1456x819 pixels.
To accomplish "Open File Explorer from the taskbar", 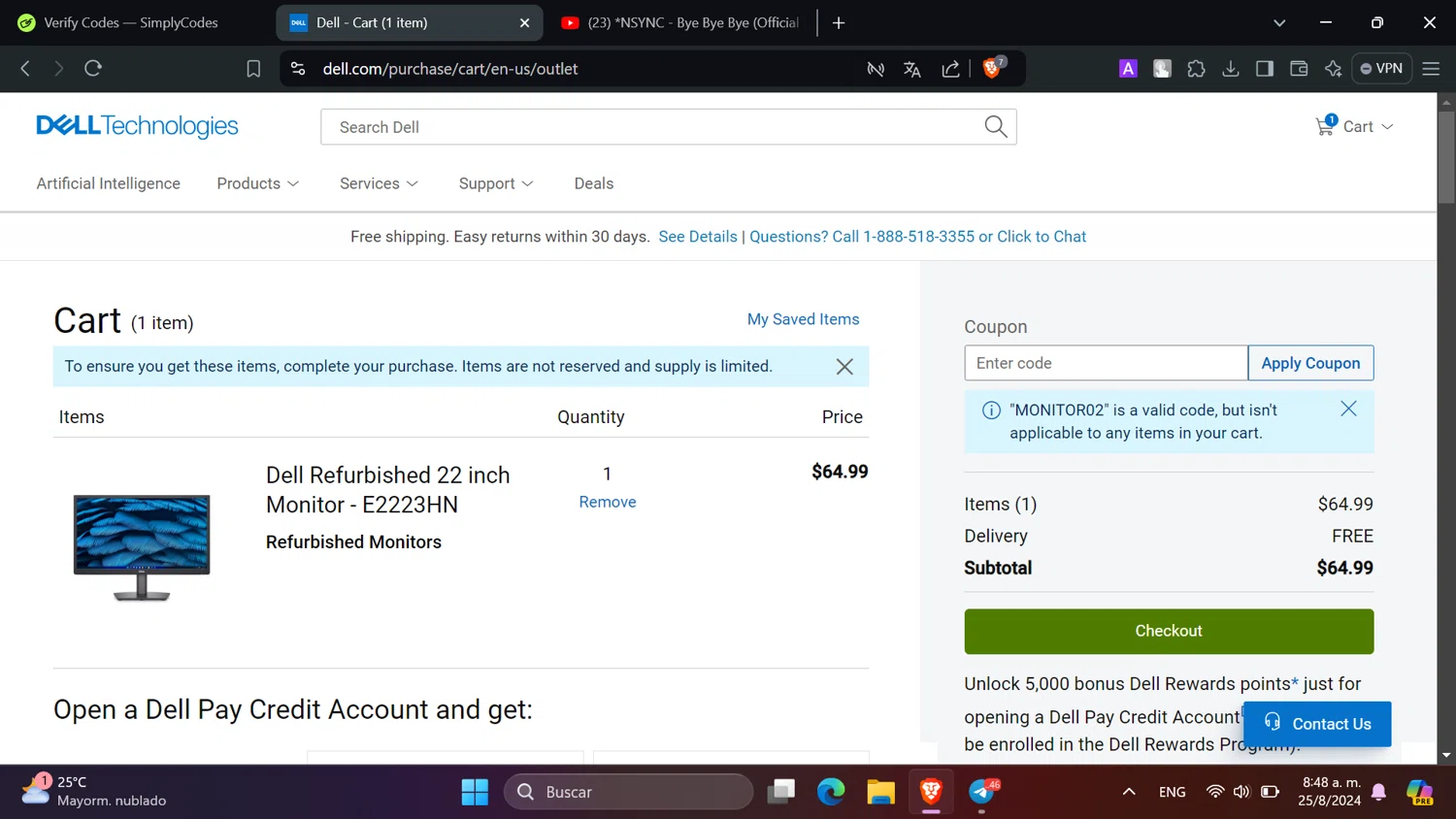I will tap(880, 792).
